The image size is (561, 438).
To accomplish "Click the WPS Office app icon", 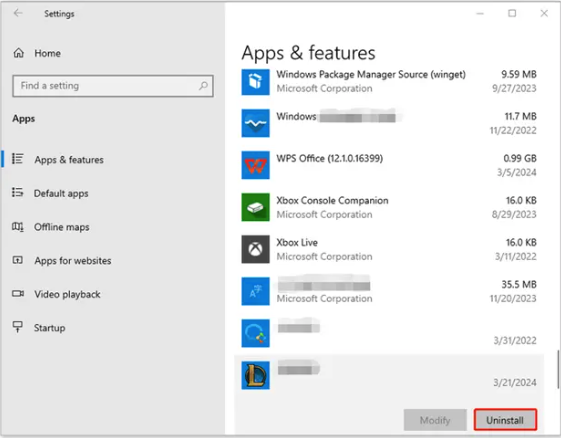I will (x=255, y=165).
